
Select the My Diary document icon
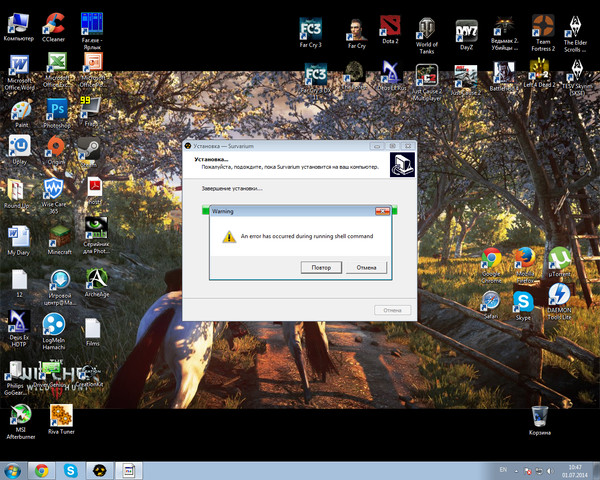click(18, 240)
